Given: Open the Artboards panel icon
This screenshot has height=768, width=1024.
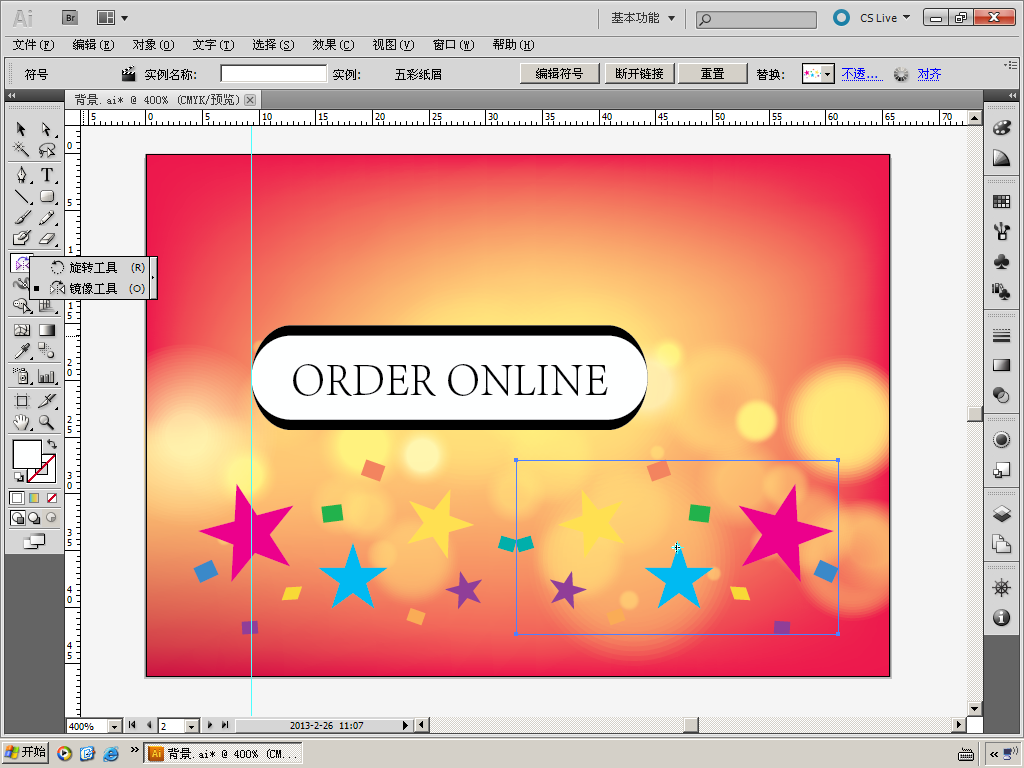Looking at the screenshot, I should point(1001,543).
